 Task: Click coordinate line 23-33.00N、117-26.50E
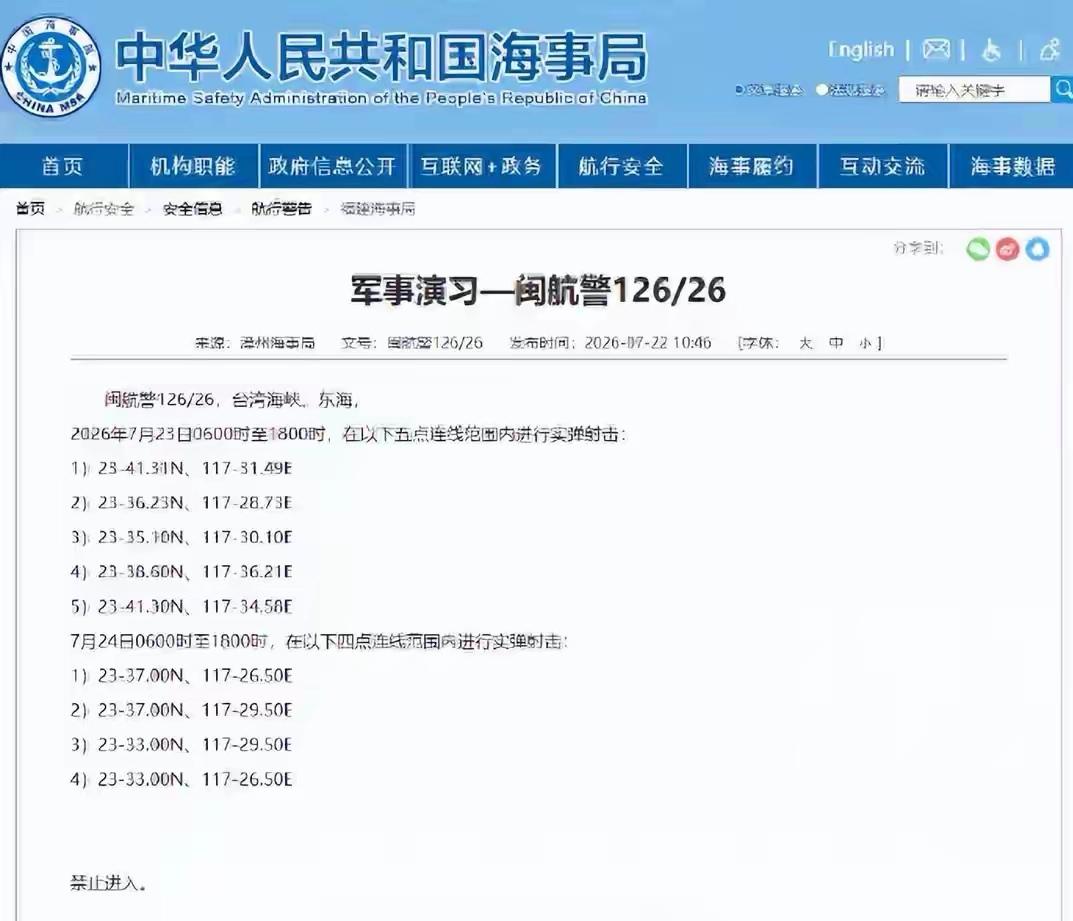181,779
